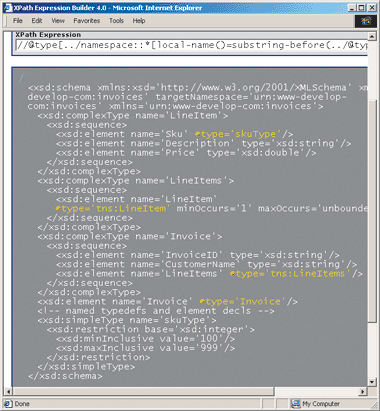Click the highlighted type='skuType' attribute
This screenshot has height=411, width=380.
(x=239, y=134)
